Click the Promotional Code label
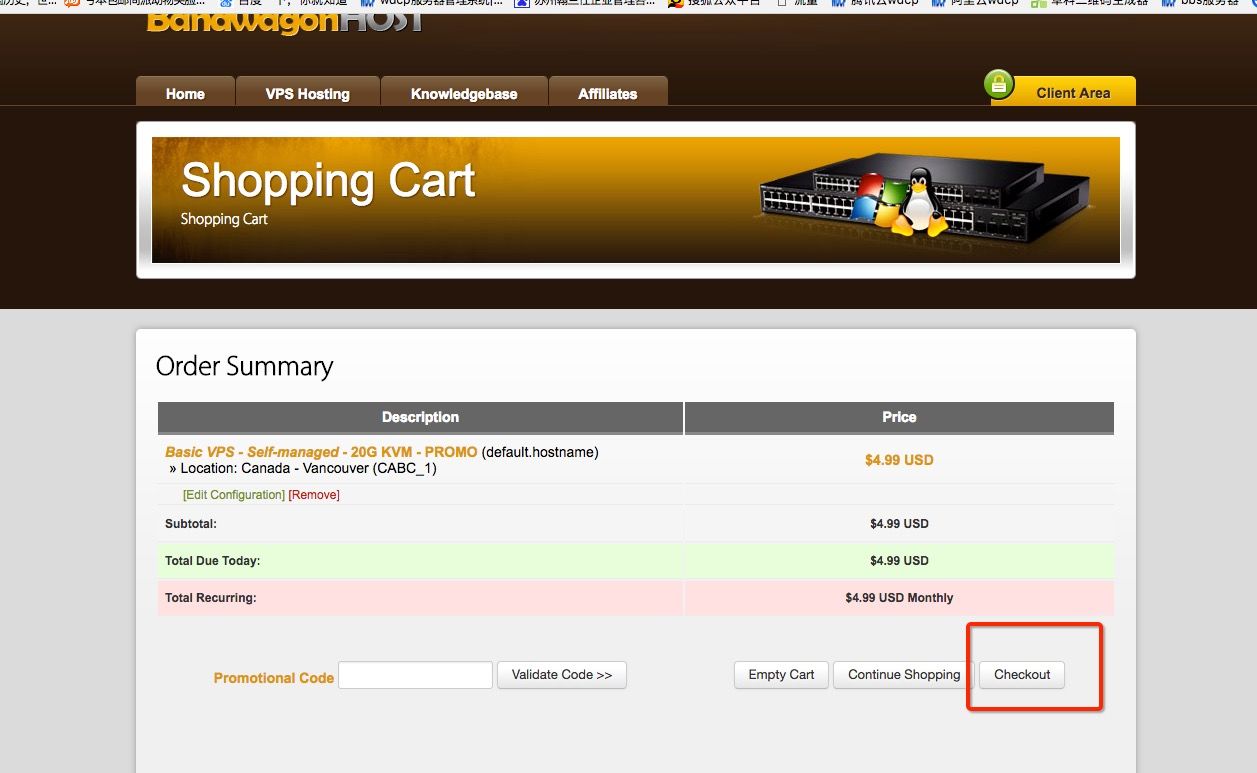The image size is (1257, 773). [x=273, y=678]
